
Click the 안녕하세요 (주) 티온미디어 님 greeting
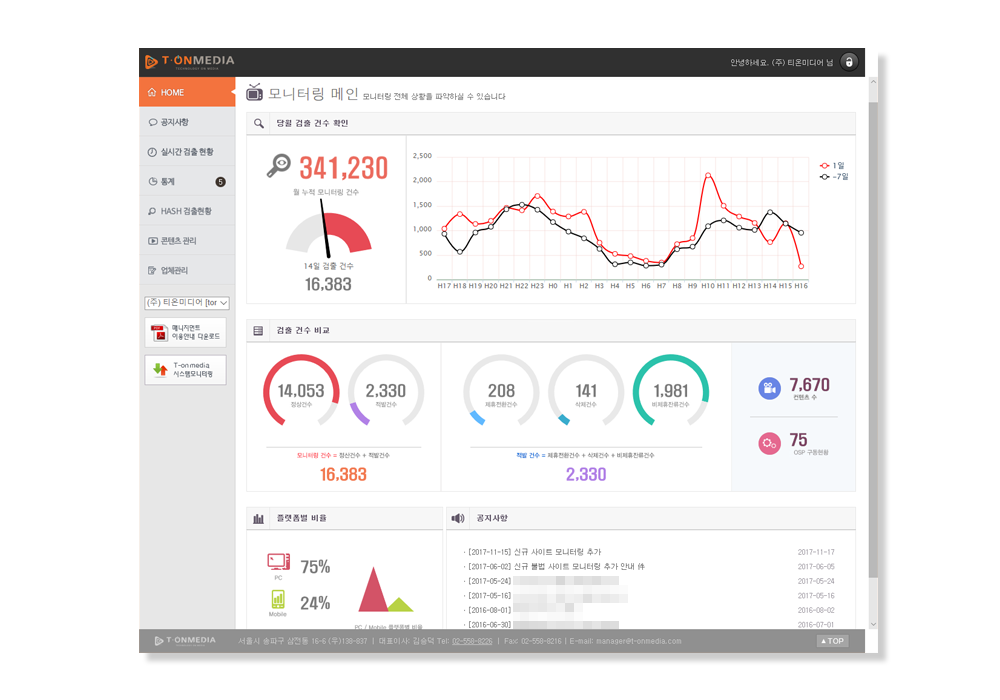pos(781,62)
